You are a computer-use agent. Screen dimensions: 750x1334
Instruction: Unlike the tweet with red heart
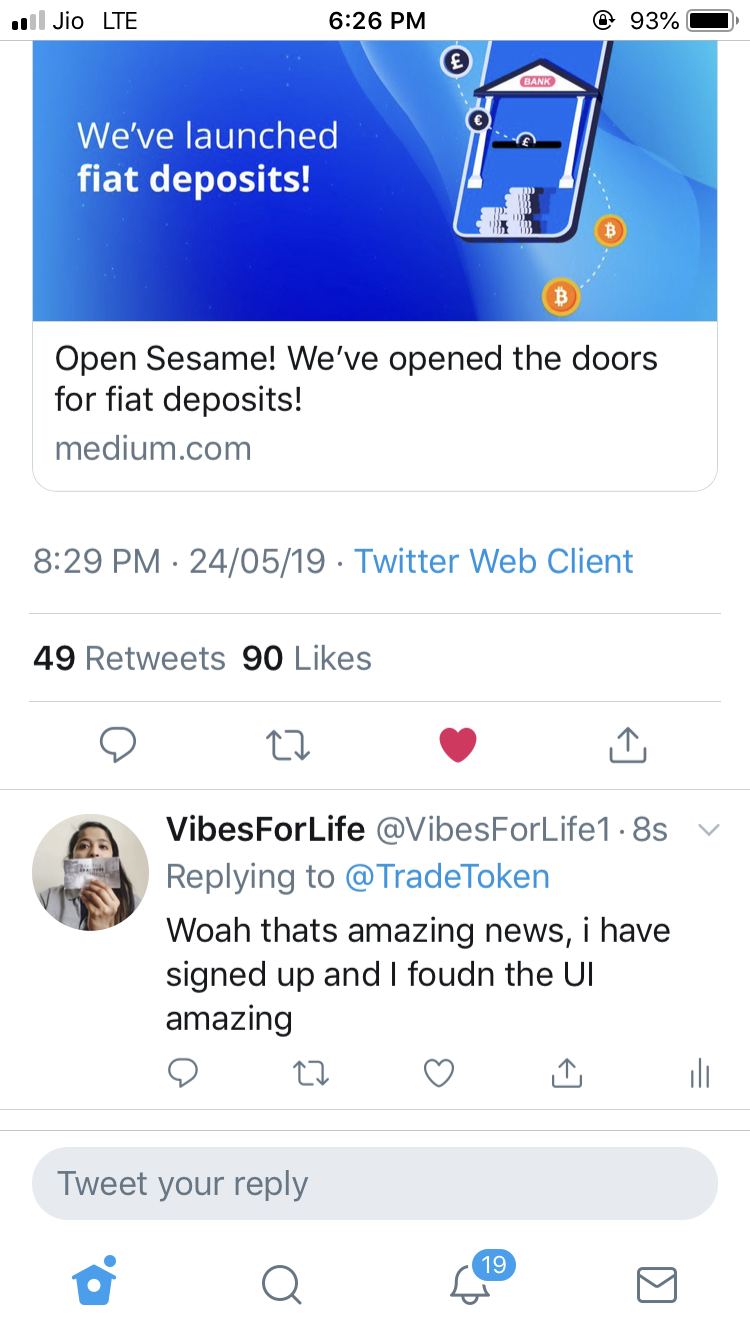pyautogui.click(x=458, y=745)
